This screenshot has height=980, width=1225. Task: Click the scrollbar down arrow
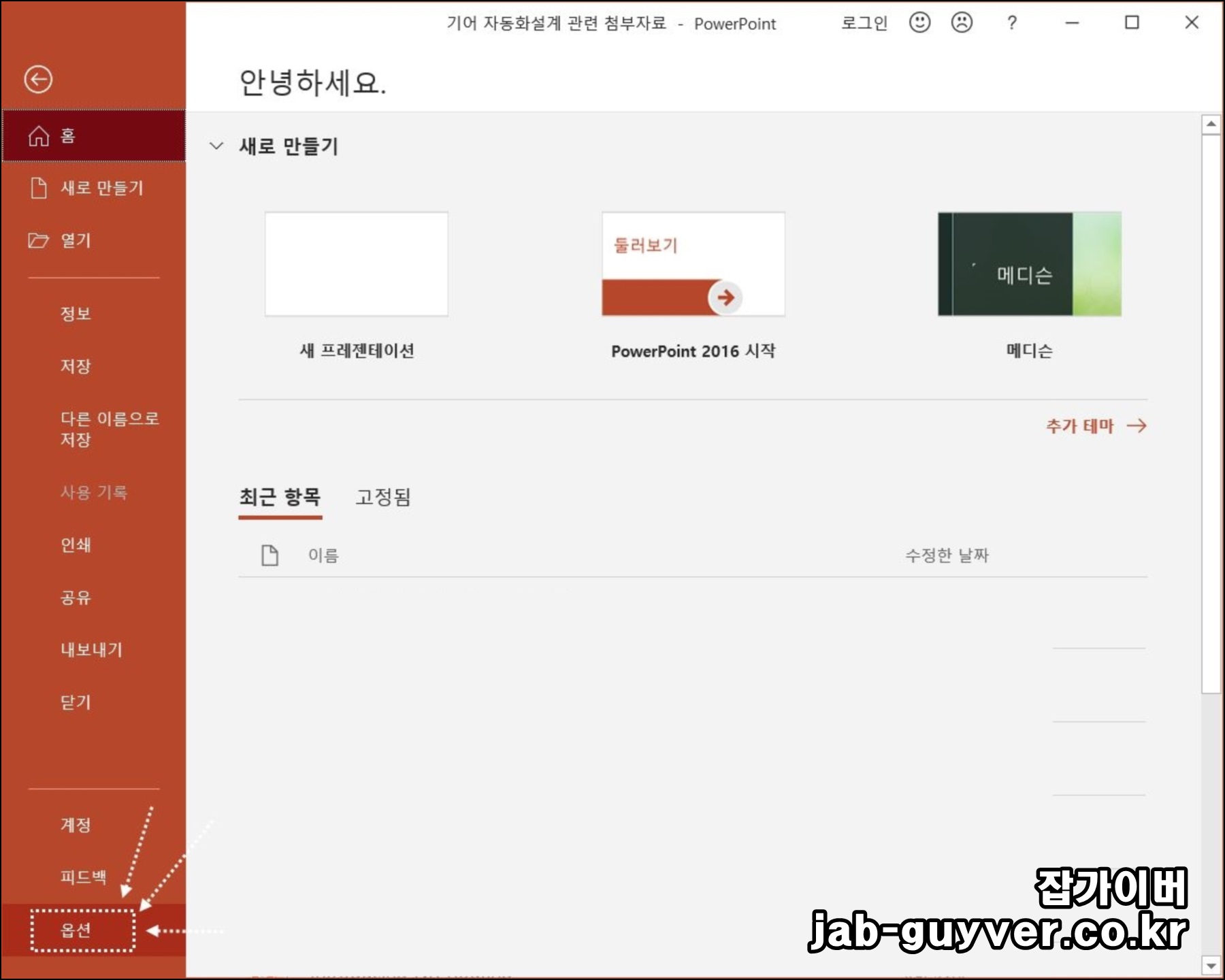tap(1211, 966)
